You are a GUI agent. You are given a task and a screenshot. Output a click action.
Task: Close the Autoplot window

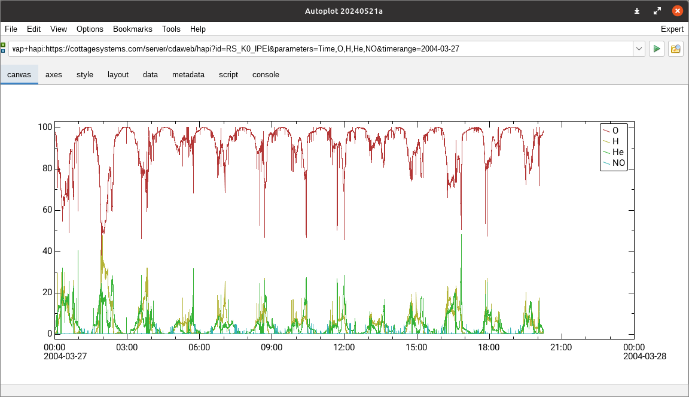[x=678, y=11]
